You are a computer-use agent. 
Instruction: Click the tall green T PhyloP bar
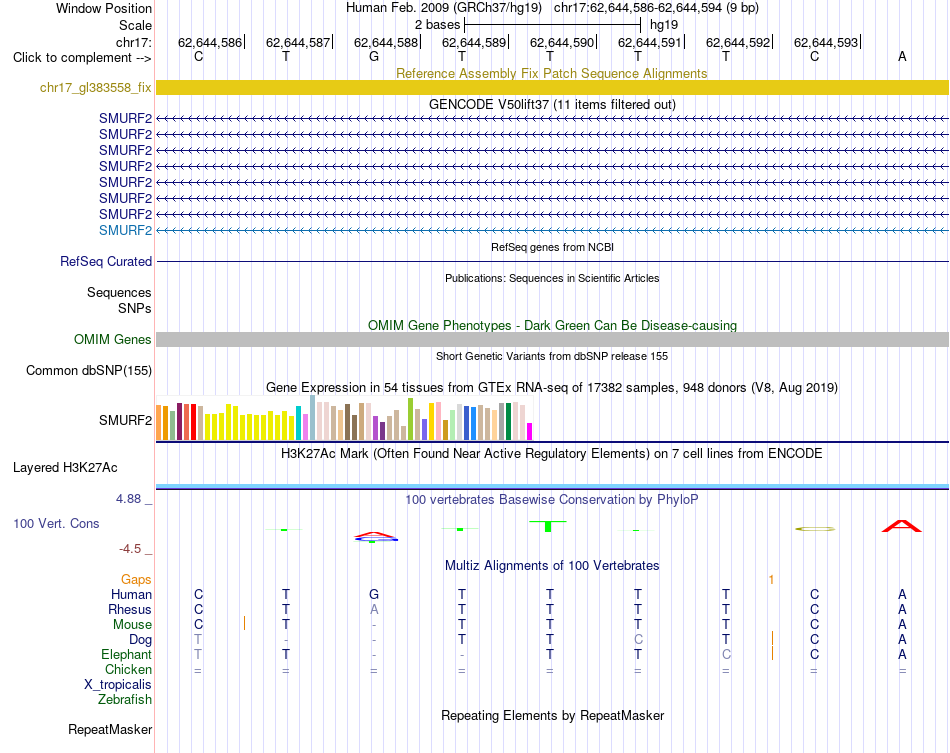548,526
